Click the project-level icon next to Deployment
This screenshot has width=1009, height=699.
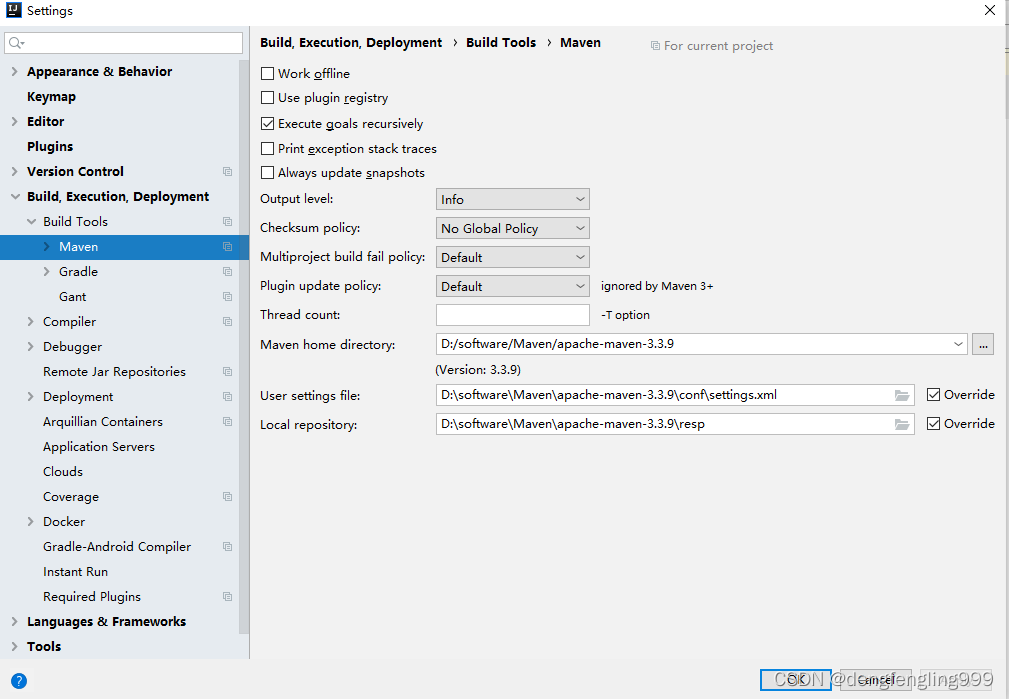pyautogui.click(x=227, y=396)
